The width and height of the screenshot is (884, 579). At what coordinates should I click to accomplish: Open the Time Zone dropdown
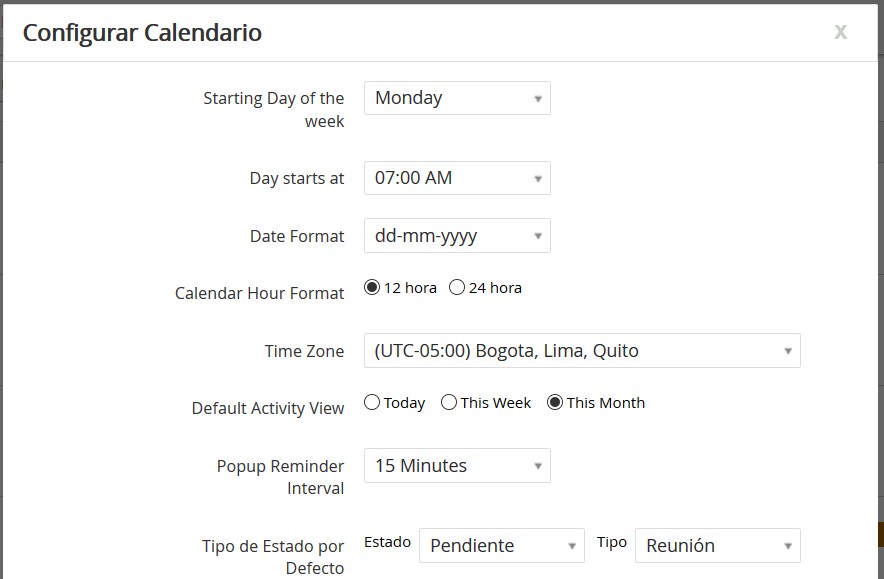pyautogui.click(x=582, y=351)
